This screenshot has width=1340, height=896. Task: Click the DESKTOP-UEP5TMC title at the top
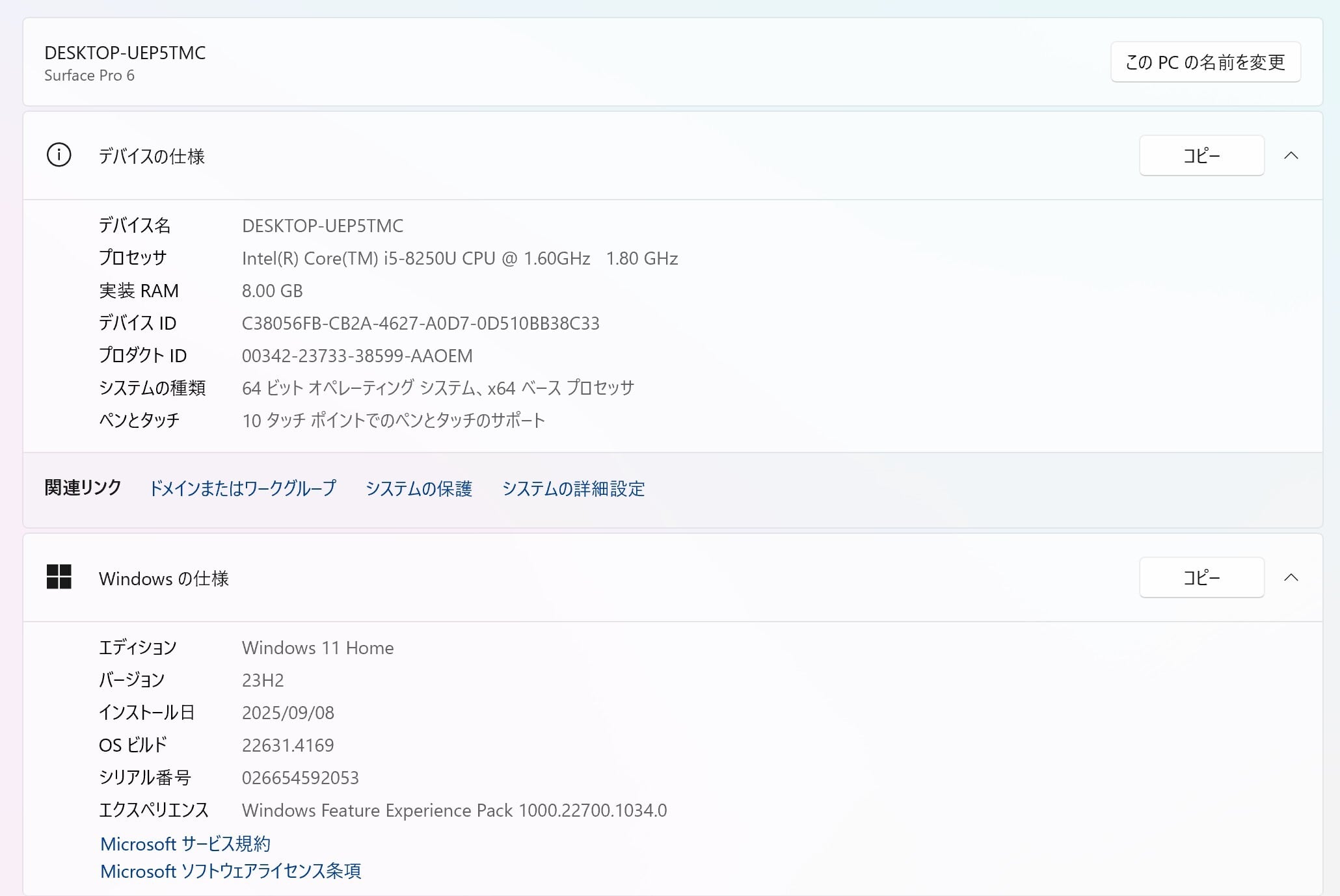click(125, 53)
